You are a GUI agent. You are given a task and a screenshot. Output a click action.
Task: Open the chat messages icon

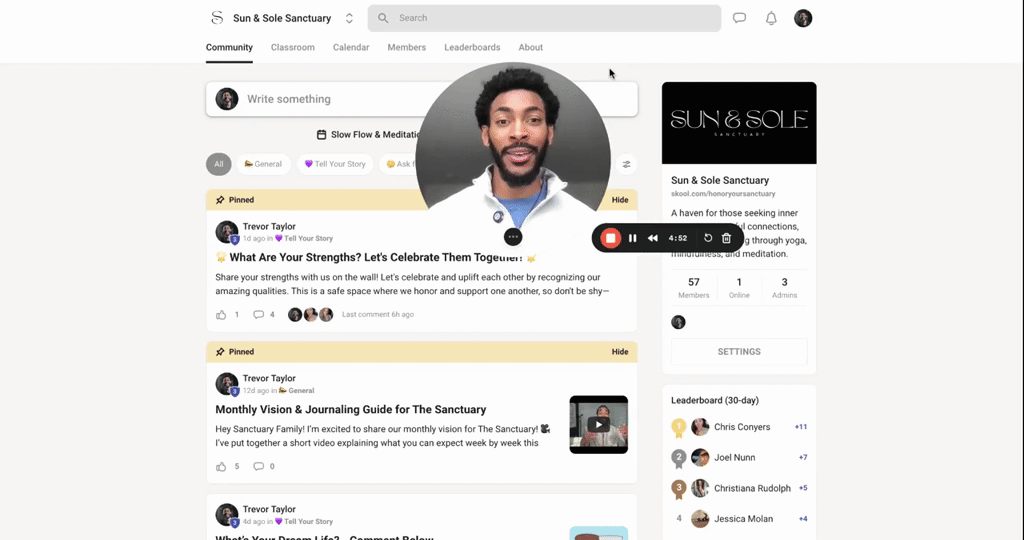click(739, 18)
